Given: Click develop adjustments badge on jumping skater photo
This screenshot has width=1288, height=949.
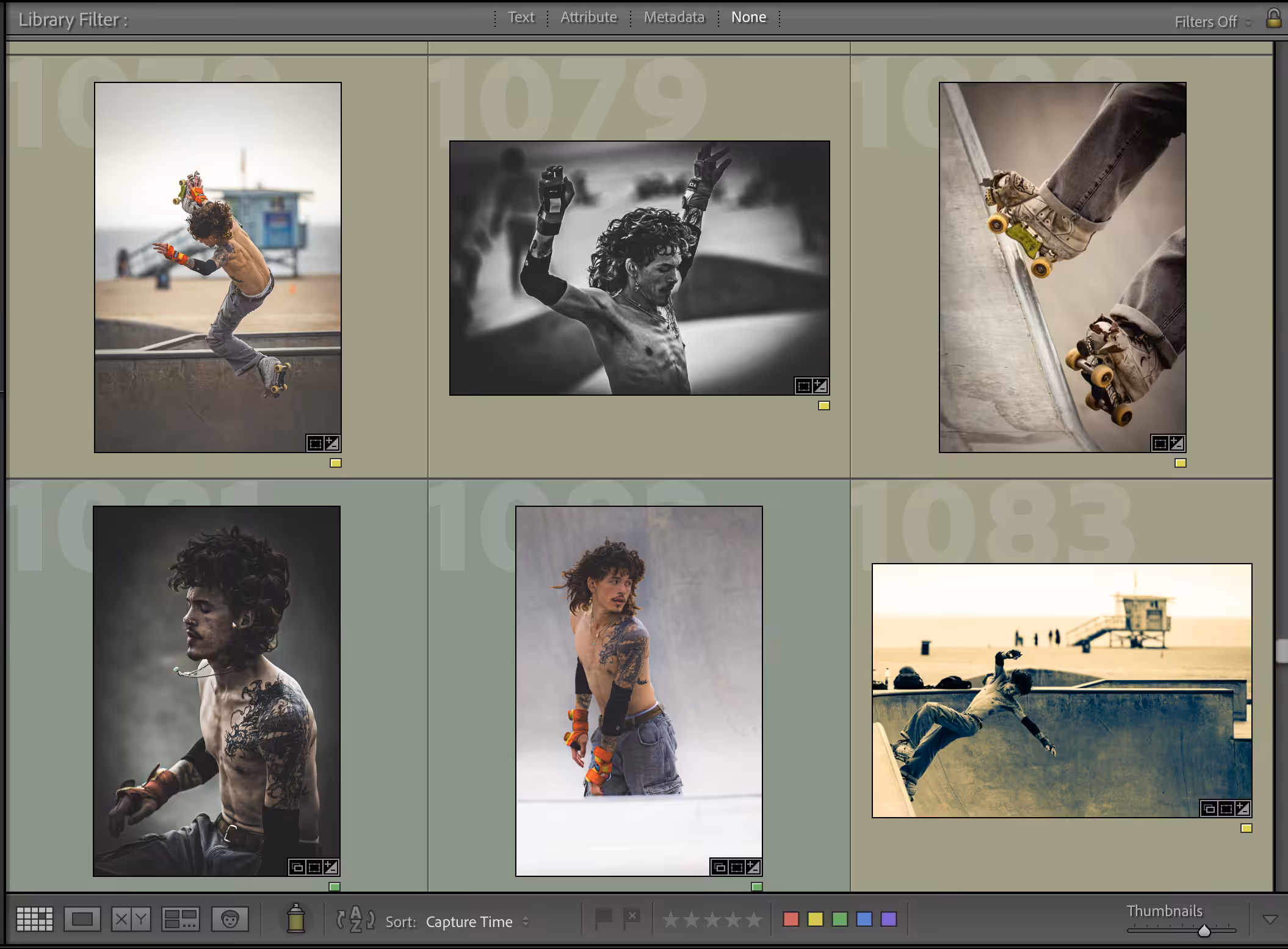Looking at the screenshot, I should tap(331, 443).
